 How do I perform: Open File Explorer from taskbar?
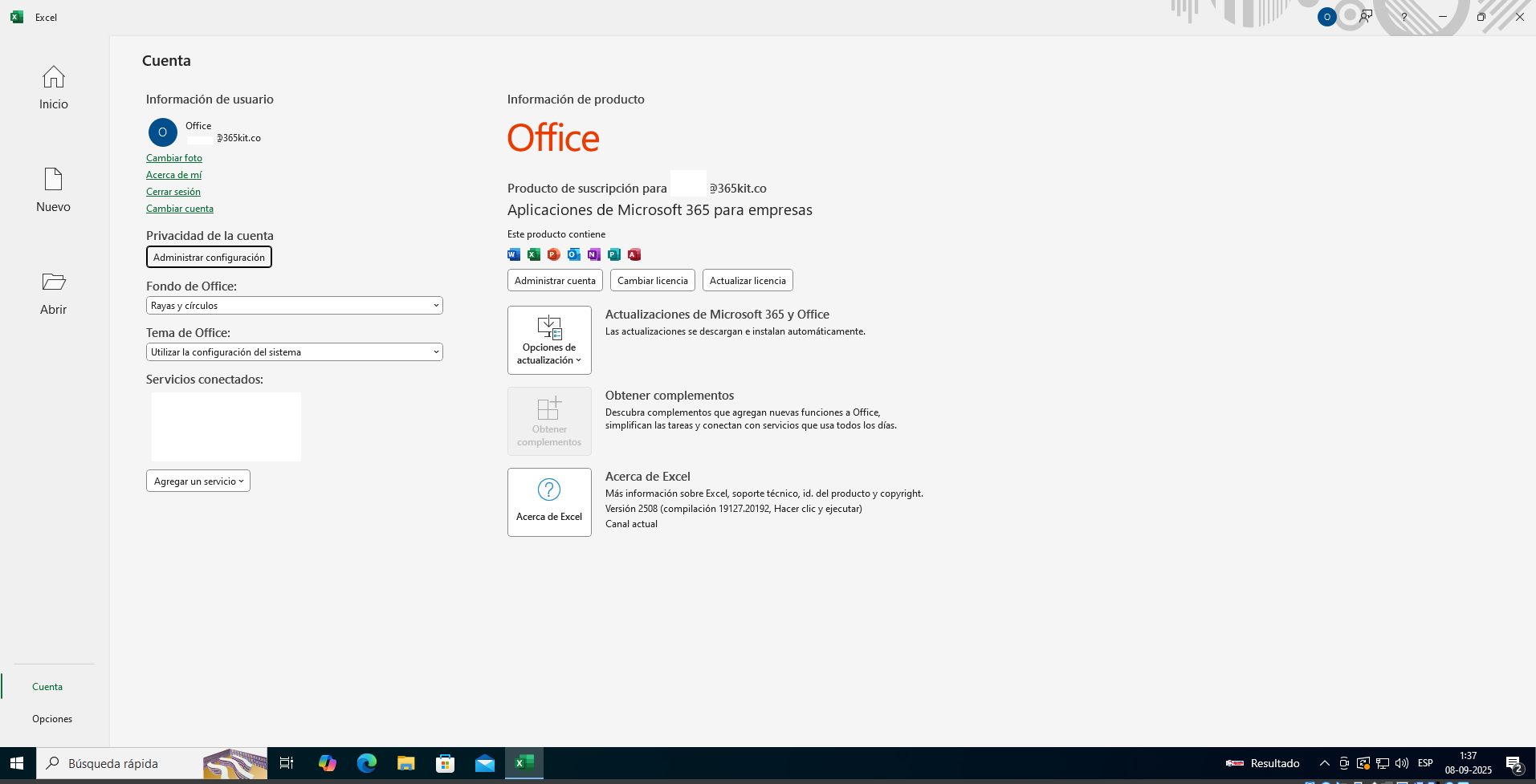click(406, 763)
